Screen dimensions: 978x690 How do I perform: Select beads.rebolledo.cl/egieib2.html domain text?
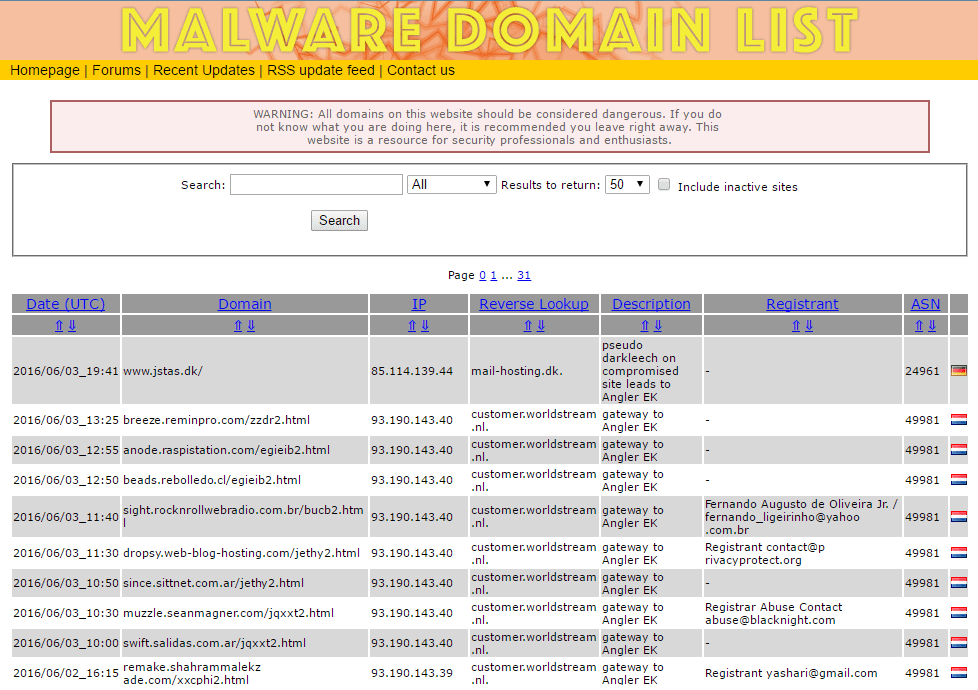tap(212, 480)
